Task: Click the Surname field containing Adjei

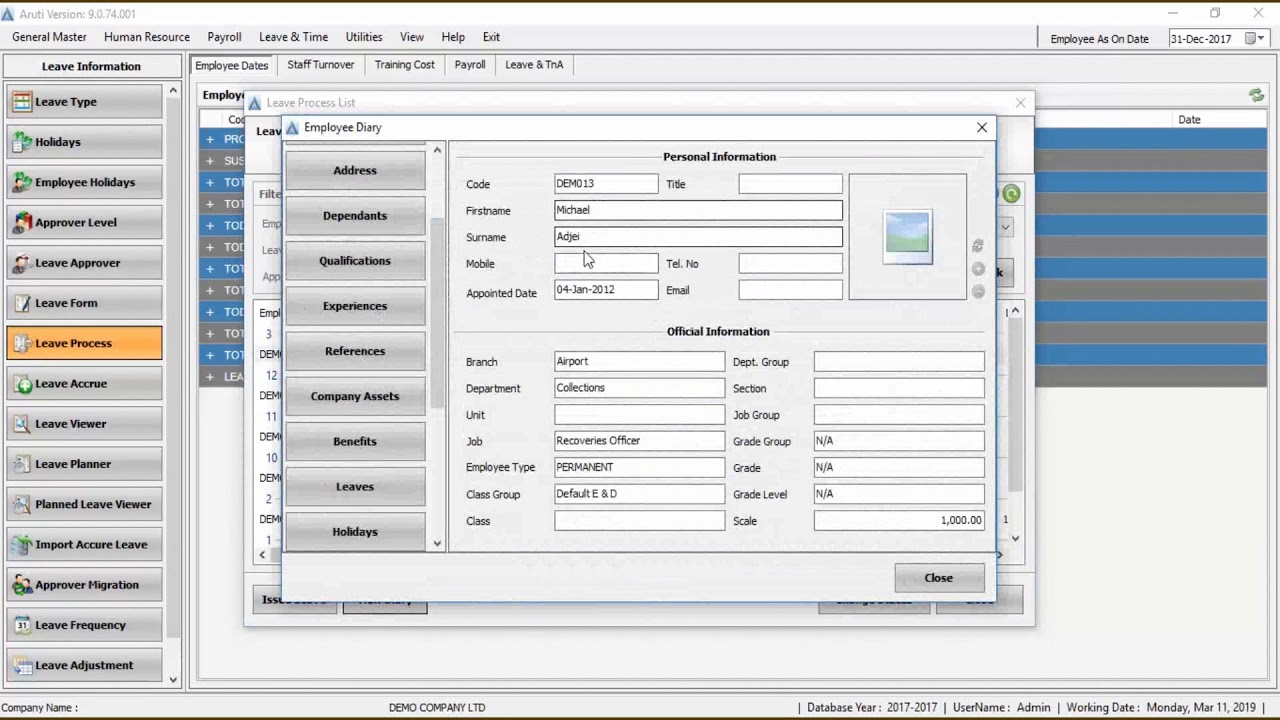Action: tap(698, 237)
